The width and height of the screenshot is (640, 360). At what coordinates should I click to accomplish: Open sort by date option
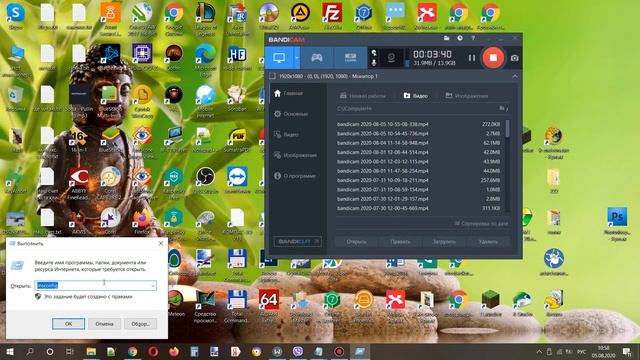[481, 224]
